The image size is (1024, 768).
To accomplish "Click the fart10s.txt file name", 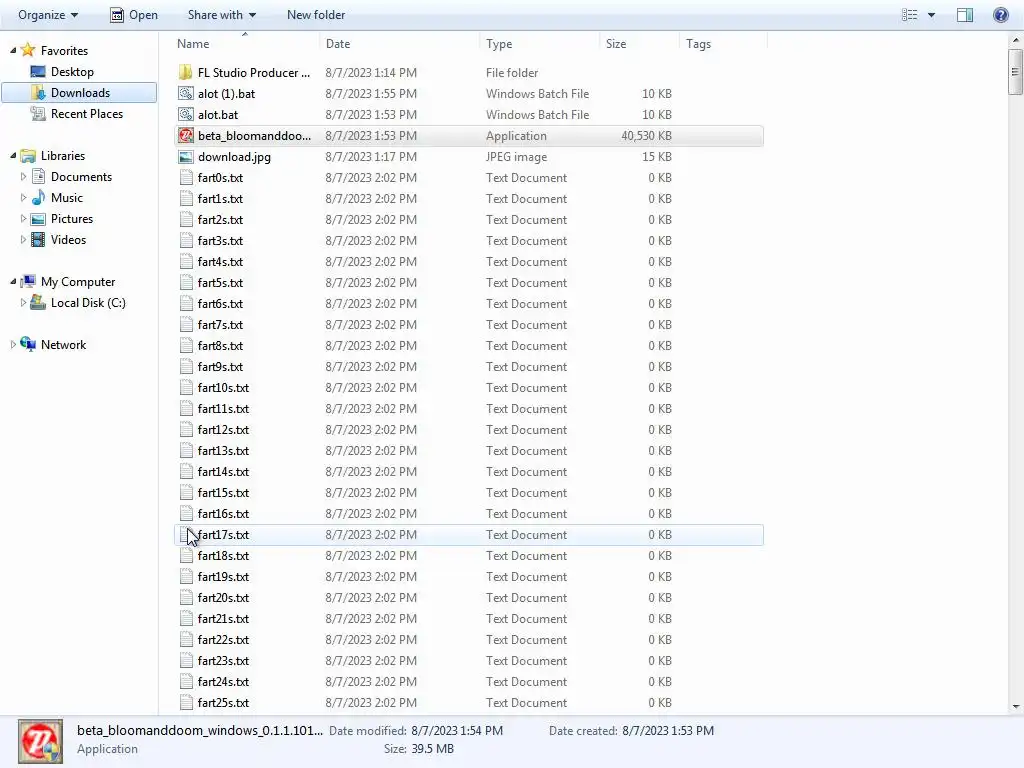I will coord(223,387).
